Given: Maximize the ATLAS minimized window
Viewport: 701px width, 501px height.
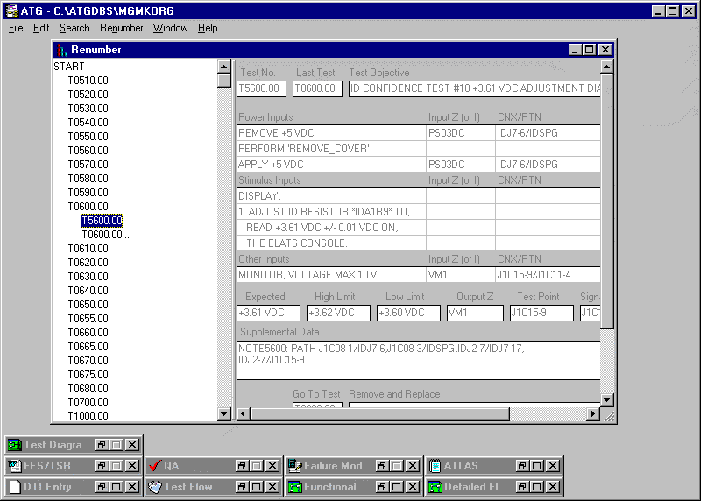Looking at the screenshot, I should tap(537, 466).
